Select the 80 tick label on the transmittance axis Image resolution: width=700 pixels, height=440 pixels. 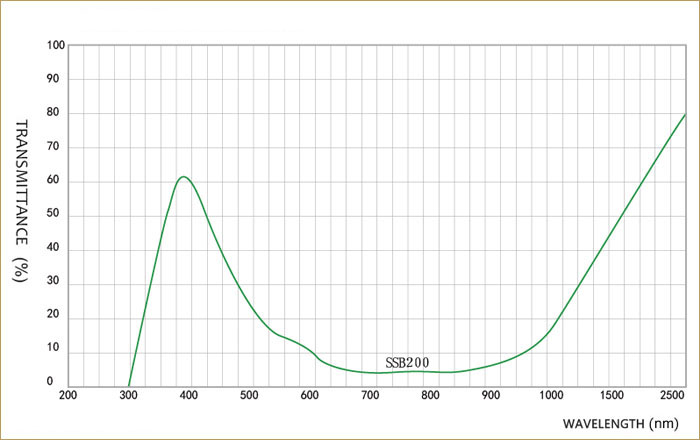click(58, 113)
